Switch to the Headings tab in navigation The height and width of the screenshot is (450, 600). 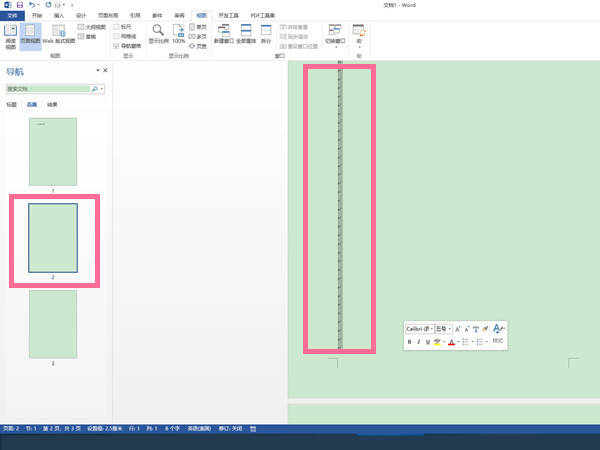pyautogui.click(x=11, y=104)
